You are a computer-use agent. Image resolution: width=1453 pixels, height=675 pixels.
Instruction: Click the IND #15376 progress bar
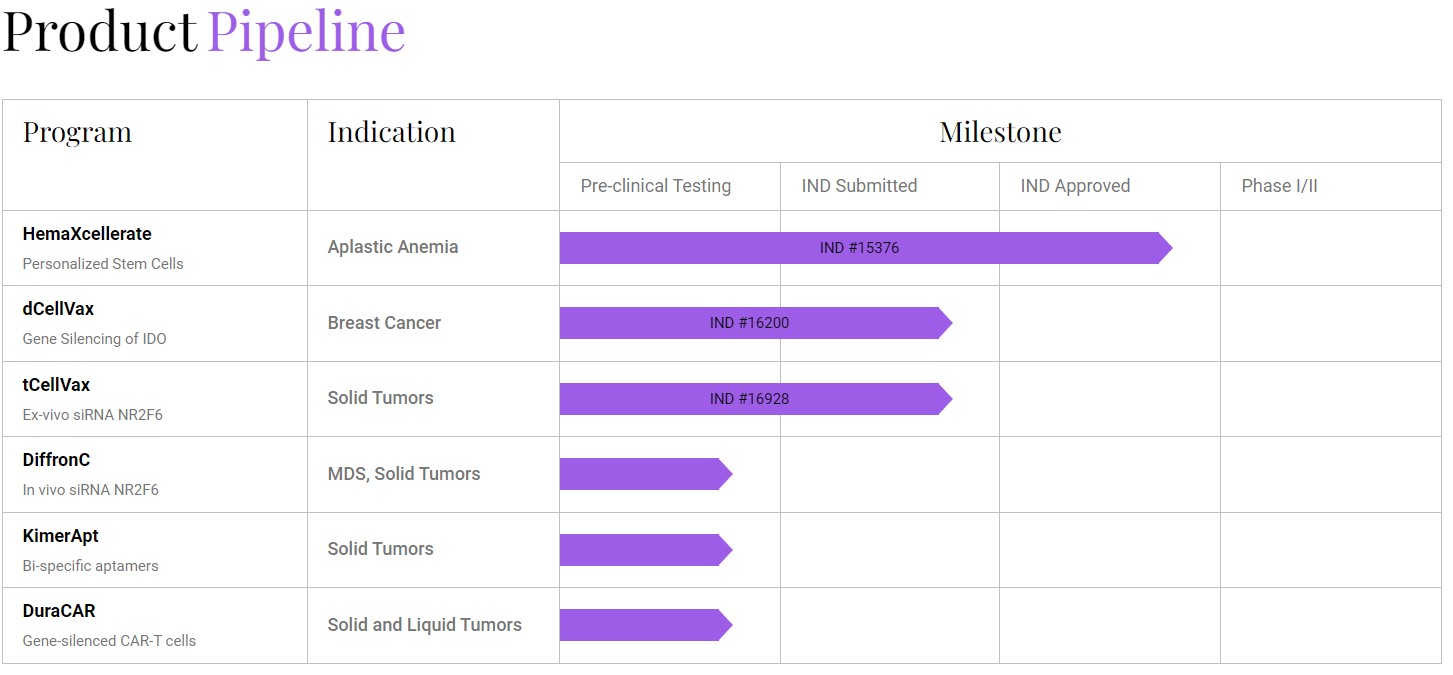(x=866, y=248)
